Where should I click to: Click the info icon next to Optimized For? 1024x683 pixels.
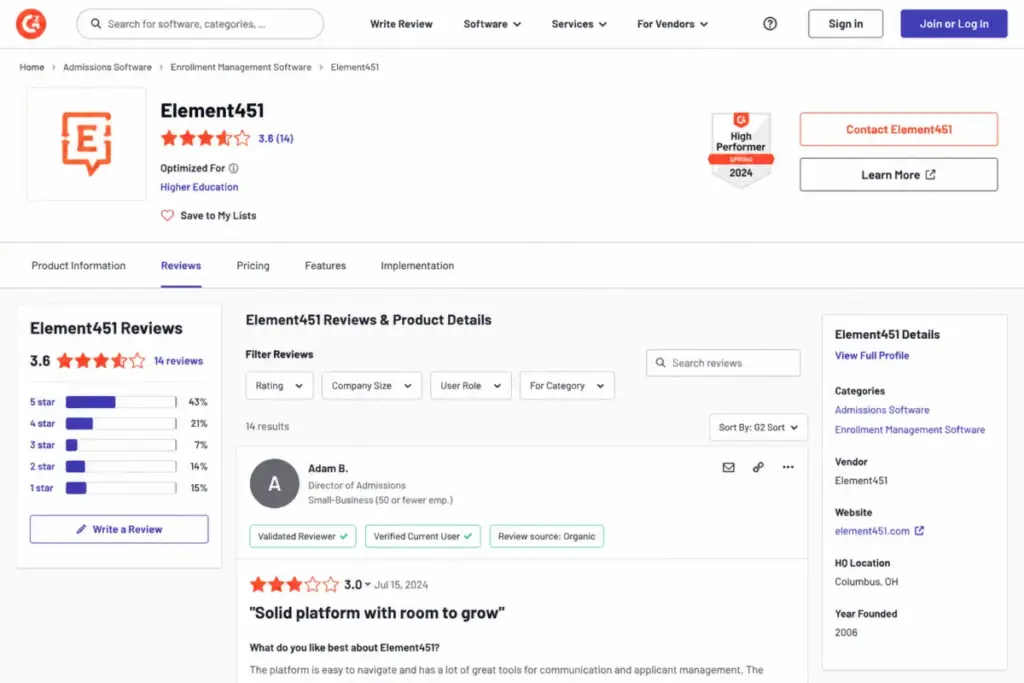pos(234,168)
